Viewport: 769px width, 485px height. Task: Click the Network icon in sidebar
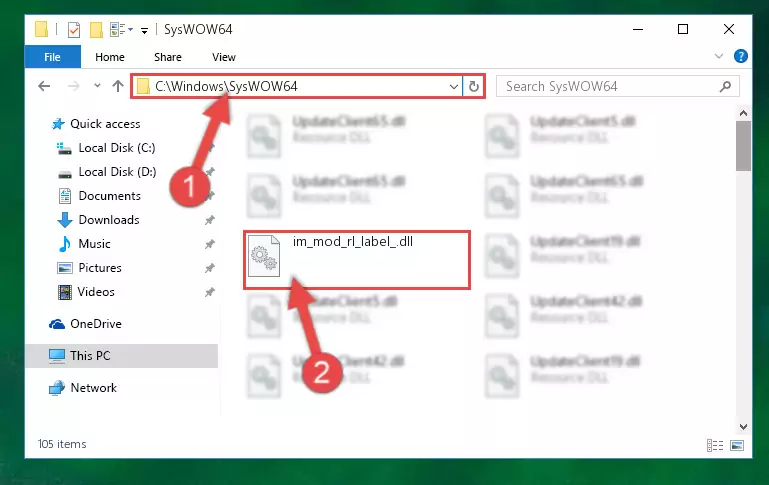point(57,388)
